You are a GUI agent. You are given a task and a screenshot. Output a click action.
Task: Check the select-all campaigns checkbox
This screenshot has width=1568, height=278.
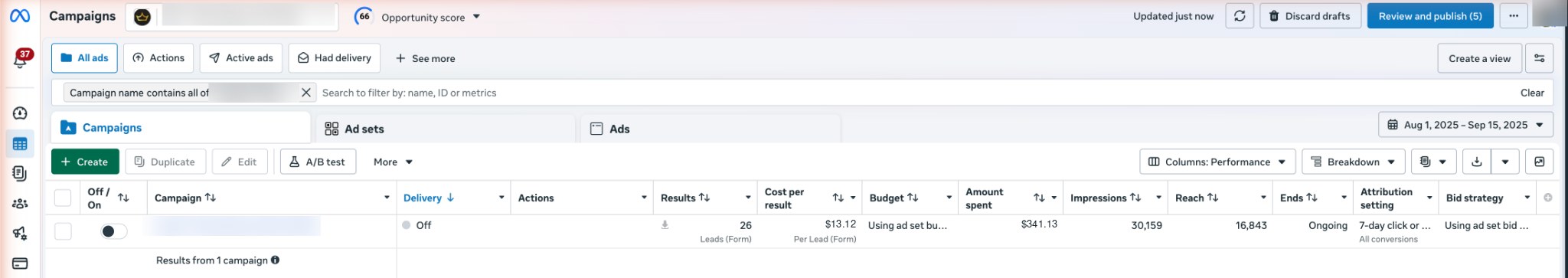(63, 198)
